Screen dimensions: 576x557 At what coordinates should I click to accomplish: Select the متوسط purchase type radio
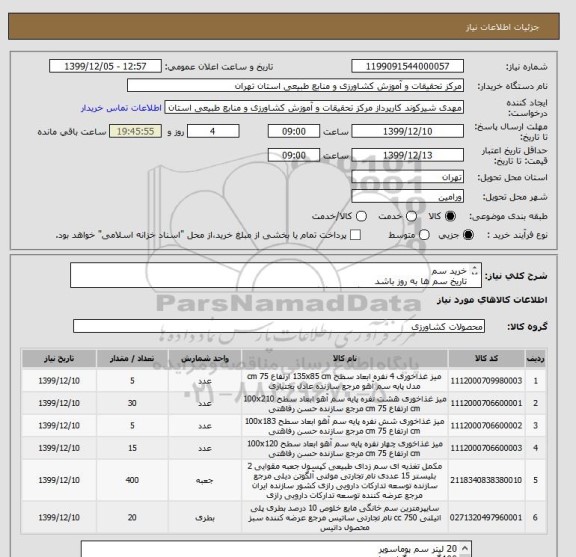424,235
